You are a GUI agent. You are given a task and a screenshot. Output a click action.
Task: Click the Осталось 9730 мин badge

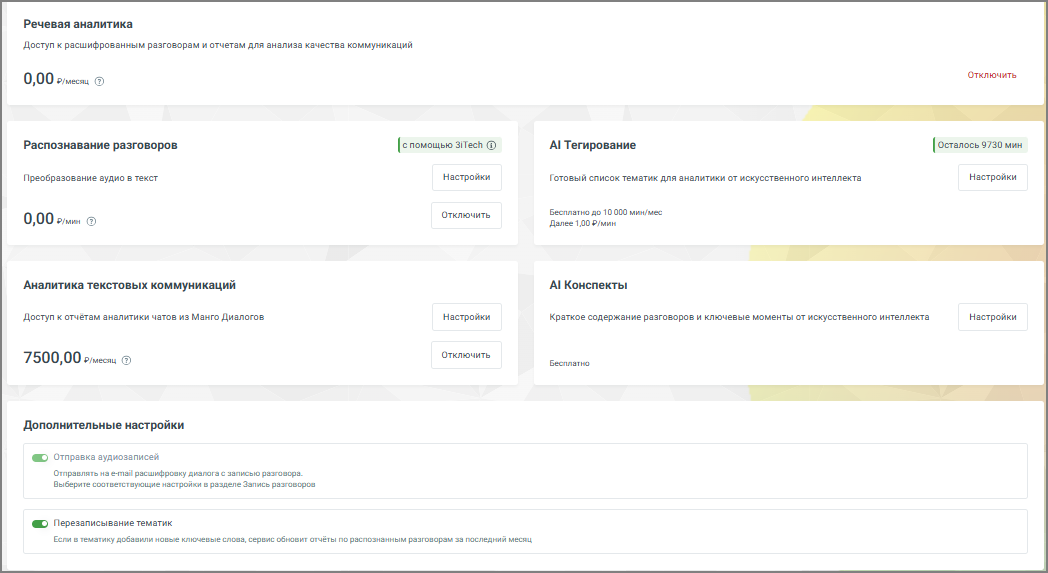coord(980,145)
